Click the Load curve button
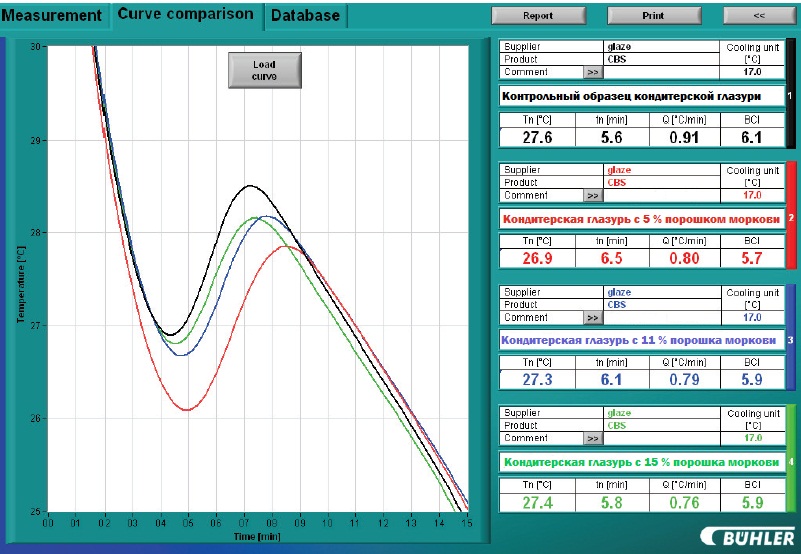Image resolution: width=801 pixels, height=554 pixels. pyautogui.click(x=264, y=70)
